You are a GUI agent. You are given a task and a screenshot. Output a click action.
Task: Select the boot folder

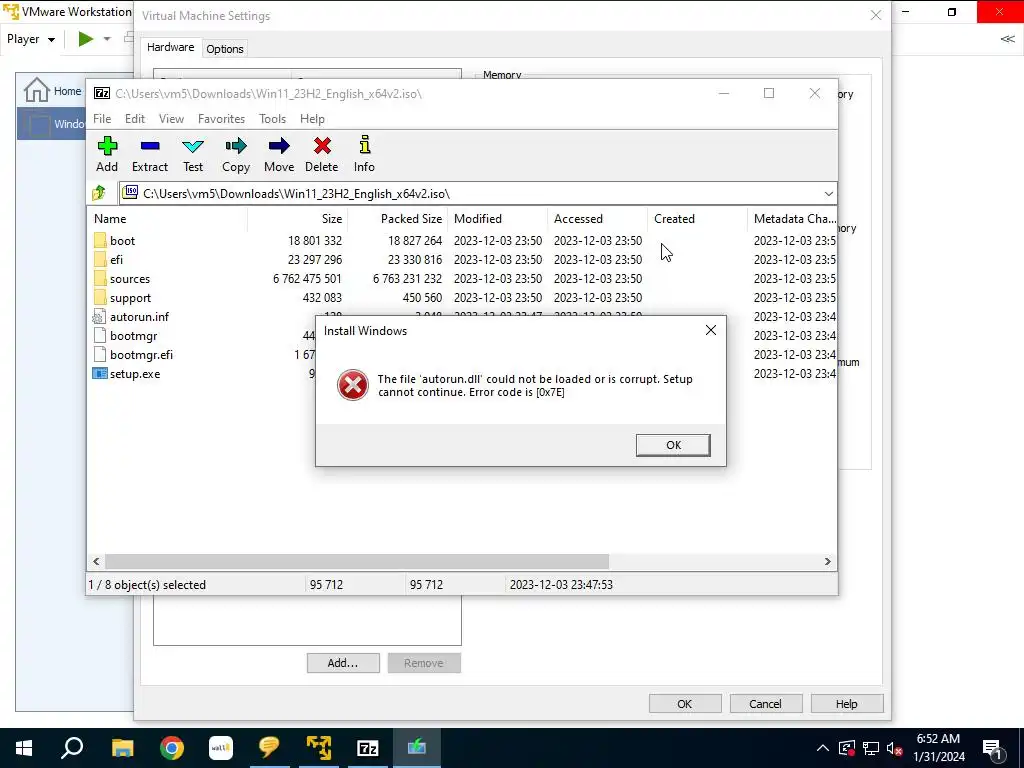122,241
